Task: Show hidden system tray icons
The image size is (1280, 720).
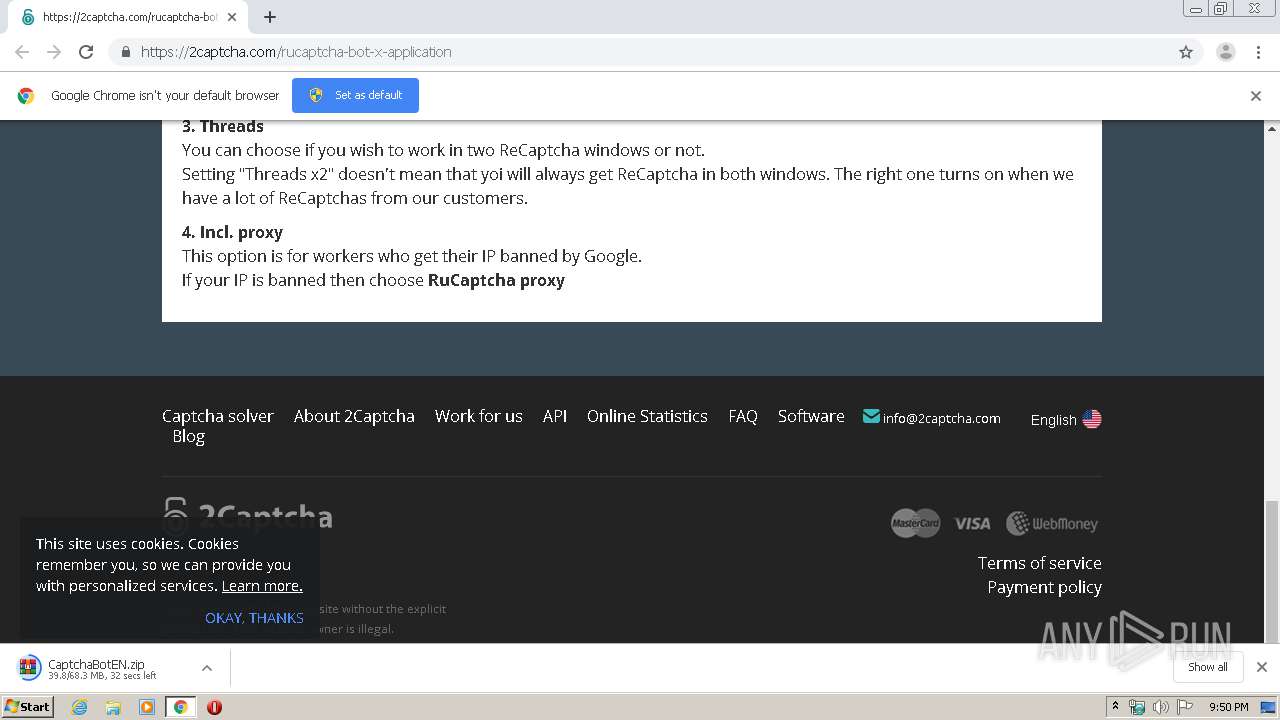Action: [1115, 707]
